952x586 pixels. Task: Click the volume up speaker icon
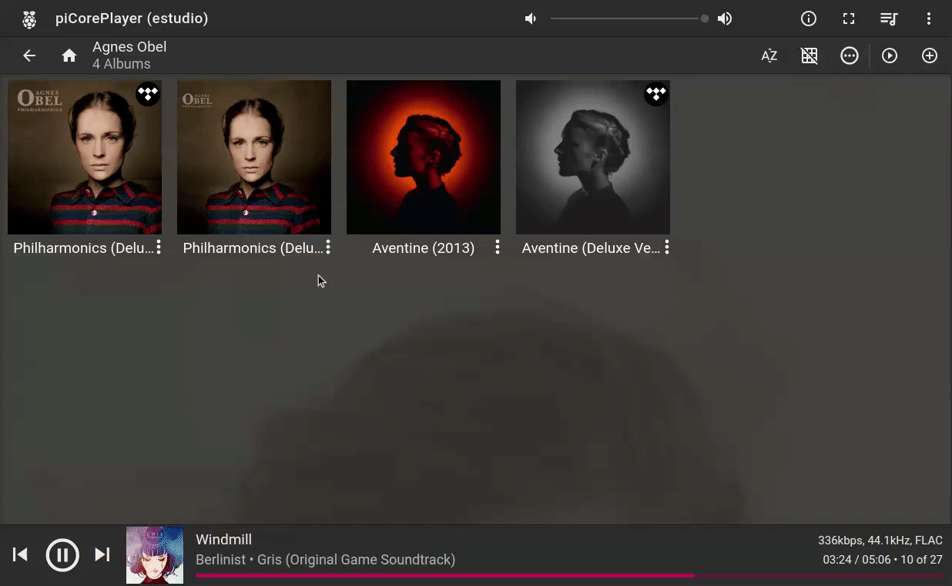click(x=724, y=19)
